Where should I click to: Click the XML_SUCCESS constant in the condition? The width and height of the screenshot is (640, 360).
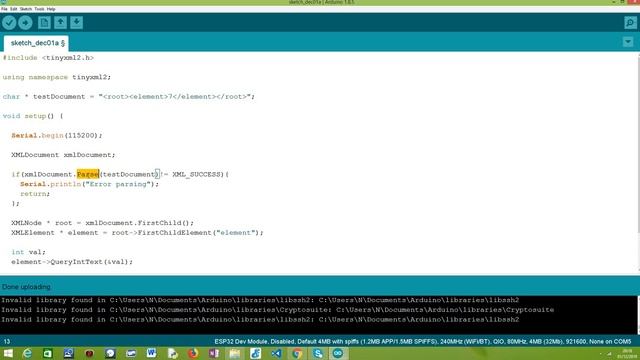196,174
